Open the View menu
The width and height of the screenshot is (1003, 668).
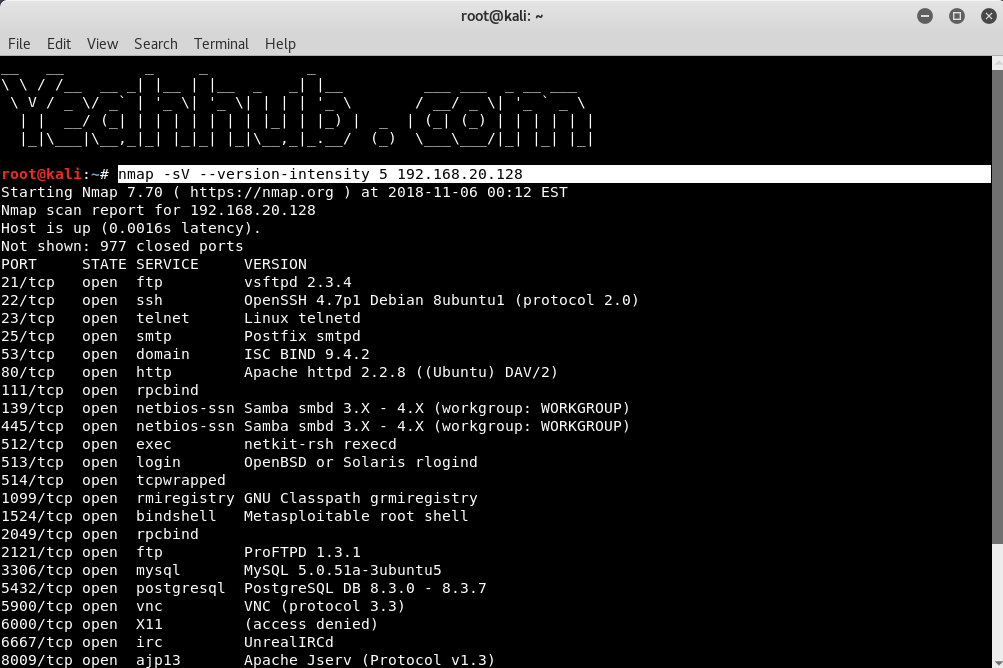102,44
